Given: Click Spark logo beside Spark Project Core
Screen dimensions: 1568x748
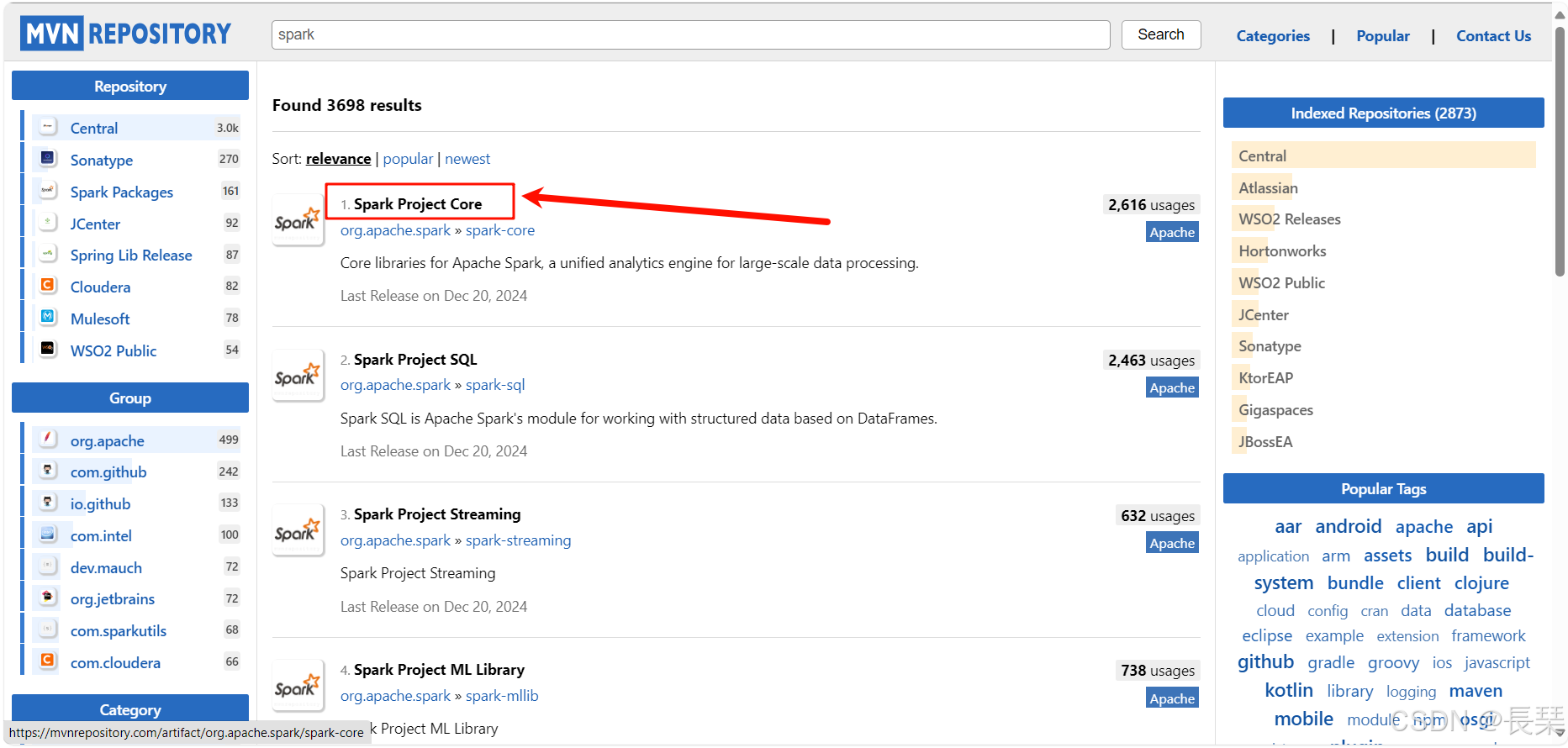Looking at the screenshot, I should (298, 220).
